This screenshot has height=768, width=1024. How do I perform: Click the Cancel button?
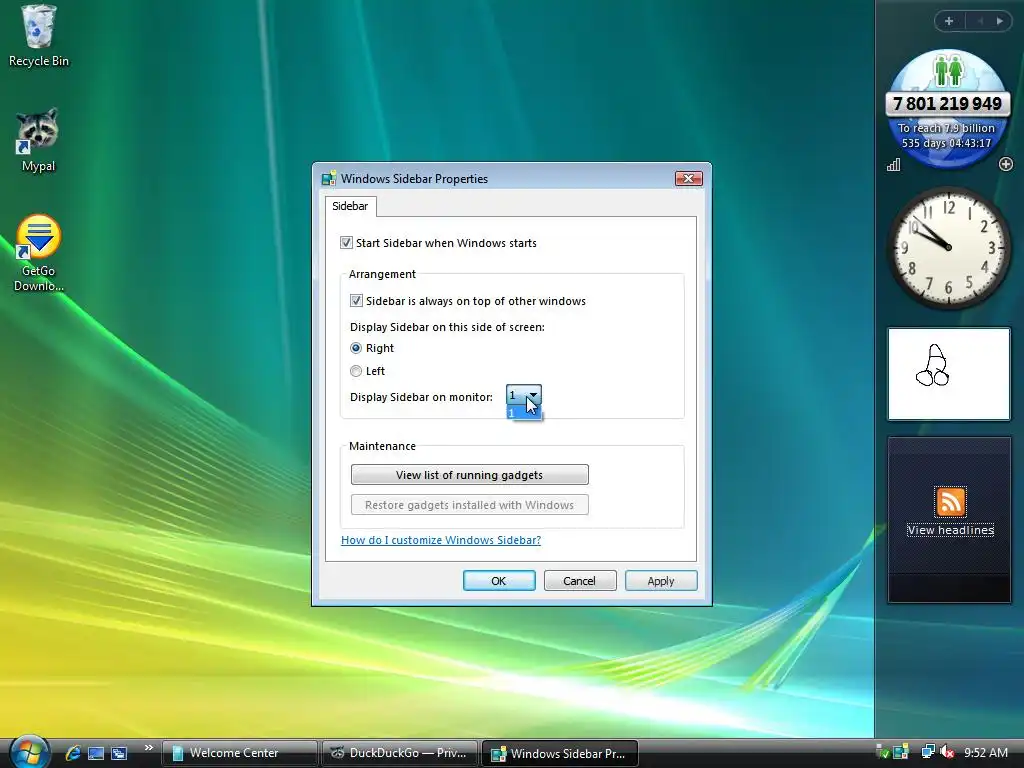pyautogui.click(x=580, y=581)
